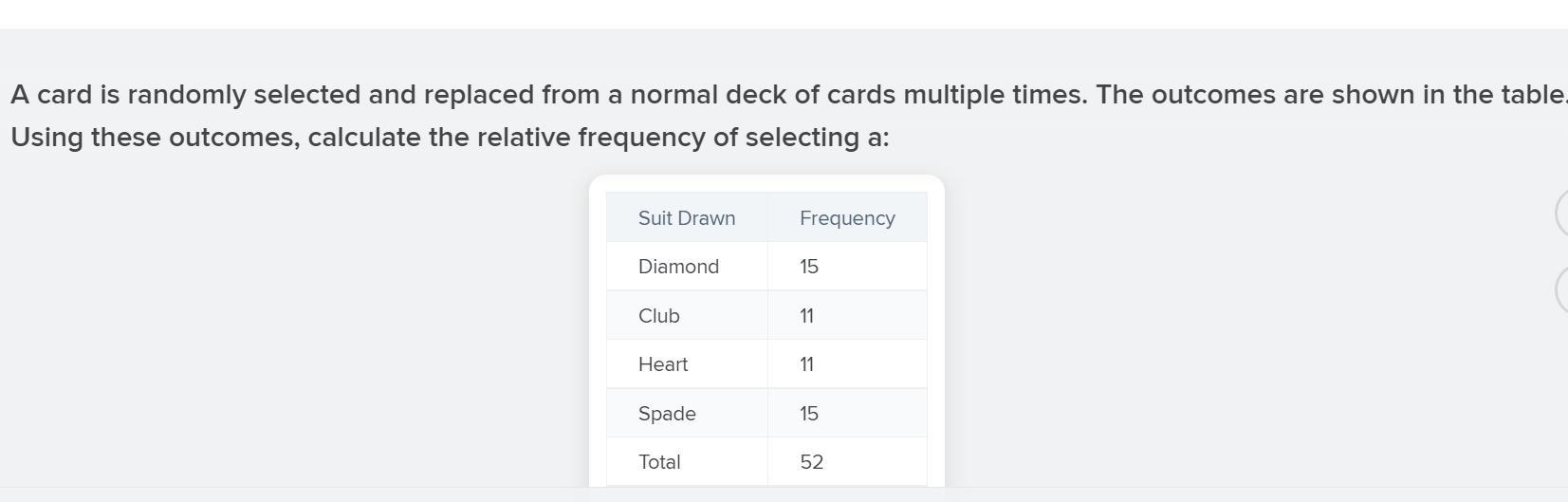Click the upper round button at right edge
1568x502 pixels.
(1561, 213)
